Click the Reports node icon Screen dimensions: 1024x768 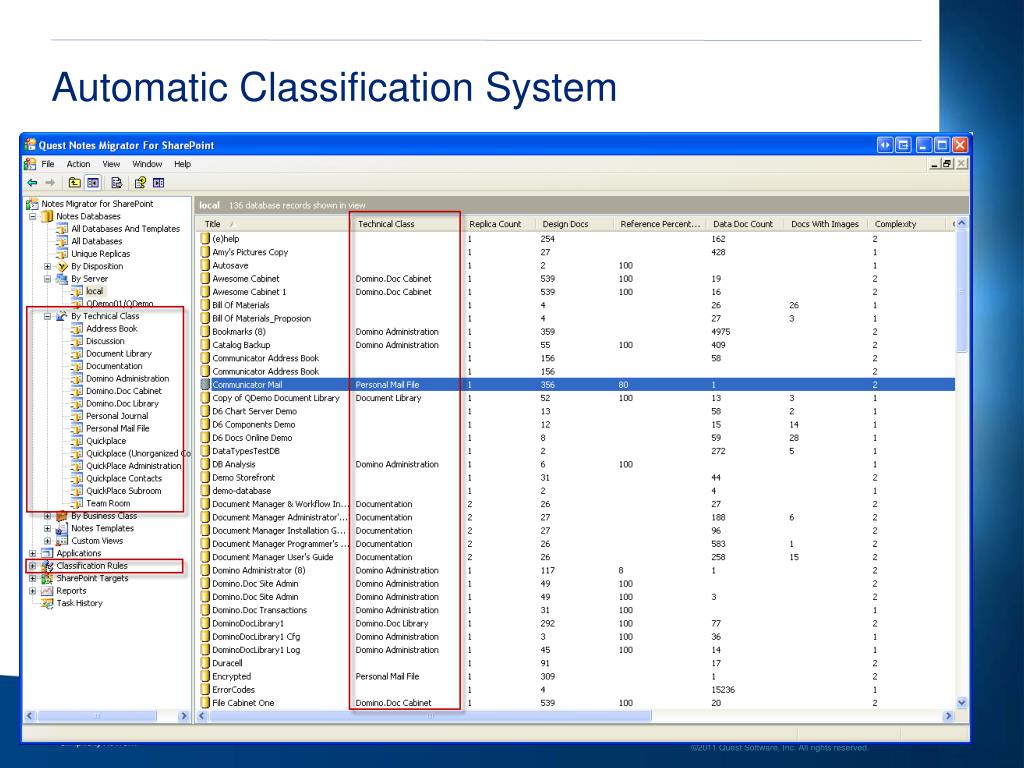pos(47,591)
